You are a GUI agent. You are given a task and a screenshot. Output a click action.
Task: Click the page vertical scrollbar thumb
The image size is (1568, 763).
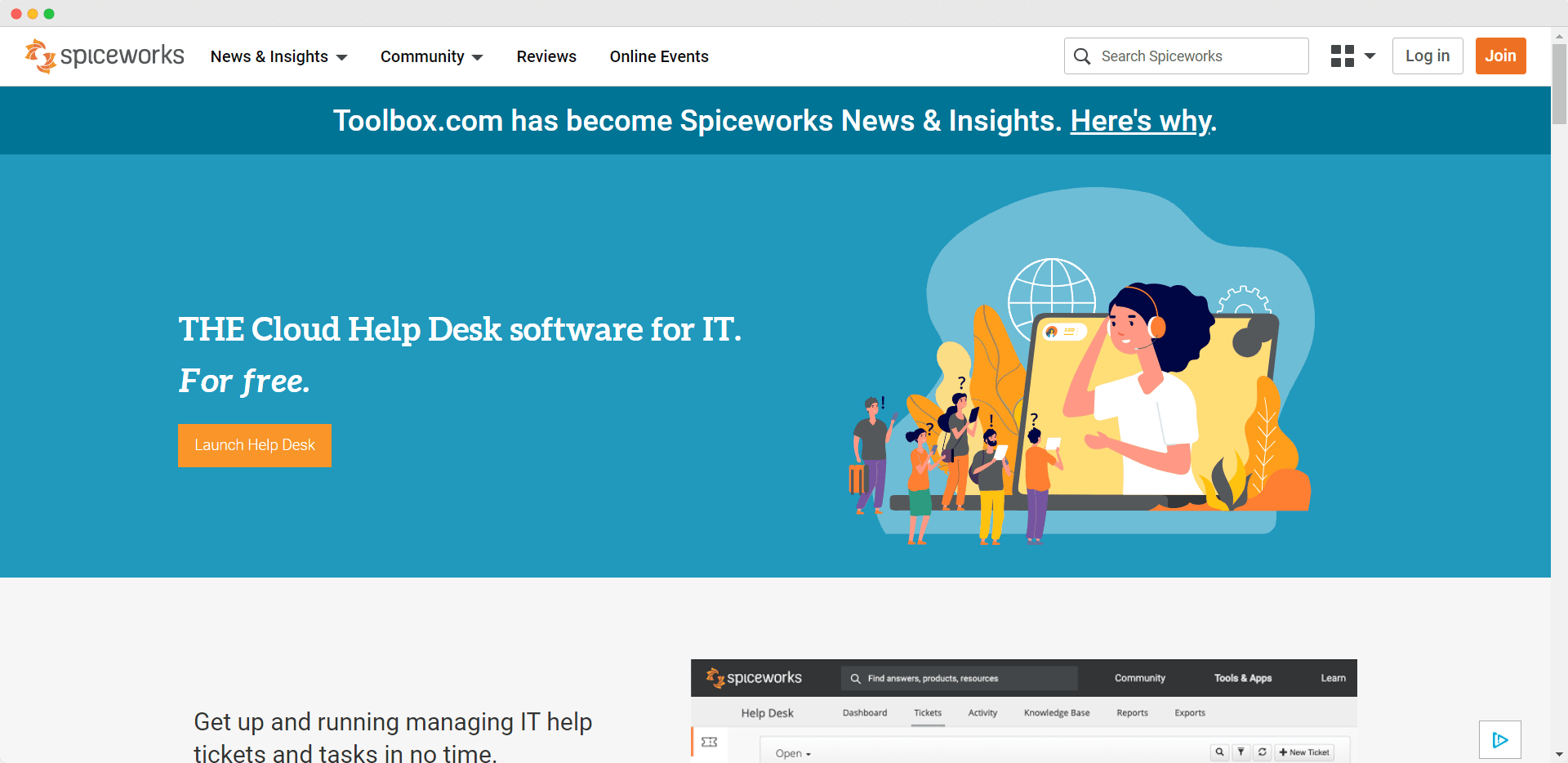point(1559,83)
